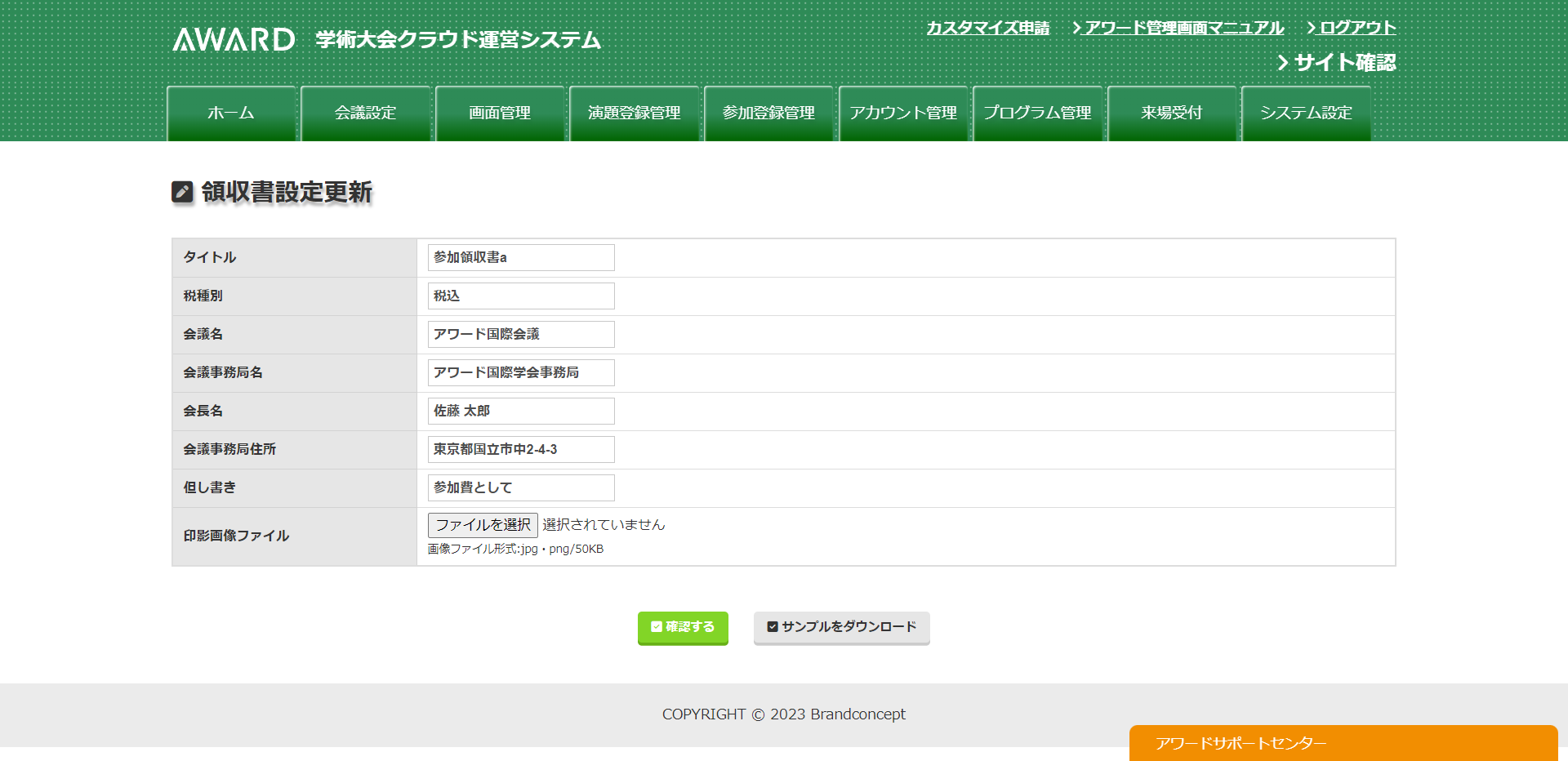The height and width of the screenshot is (761, 1568).
Task: Click the 税種別 input containing 税込
Action: click(x=521, y=296)
